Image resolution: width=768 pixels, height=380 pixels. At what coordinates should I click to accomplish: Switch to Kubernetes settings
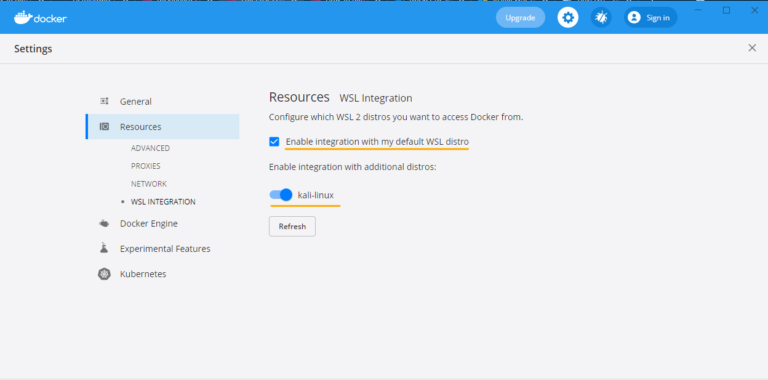coord(143,274)
